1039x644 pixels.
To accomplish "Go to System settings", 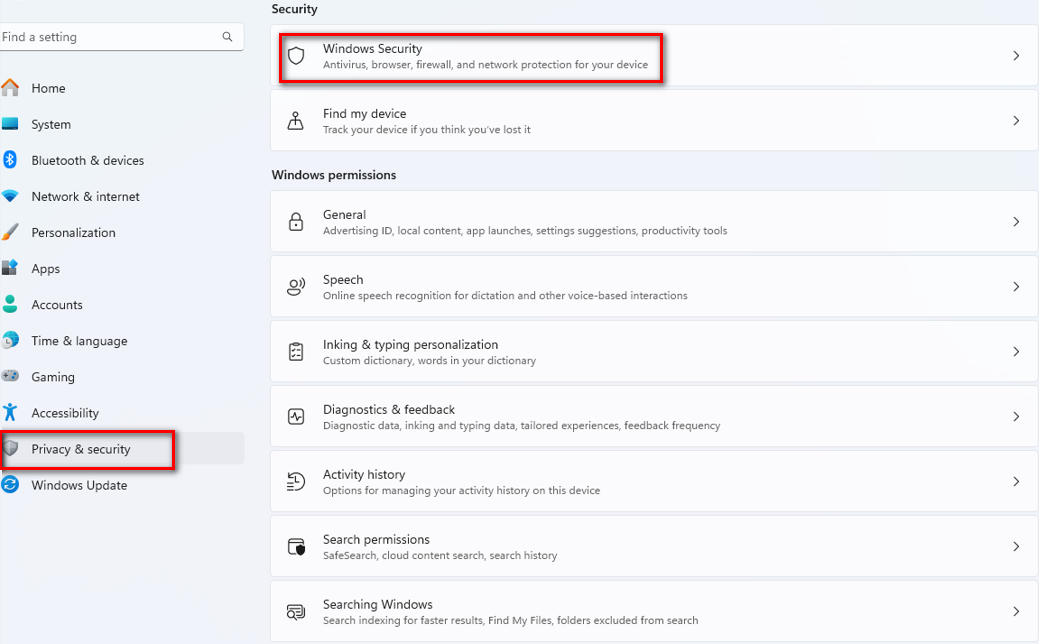I will 122,124.
